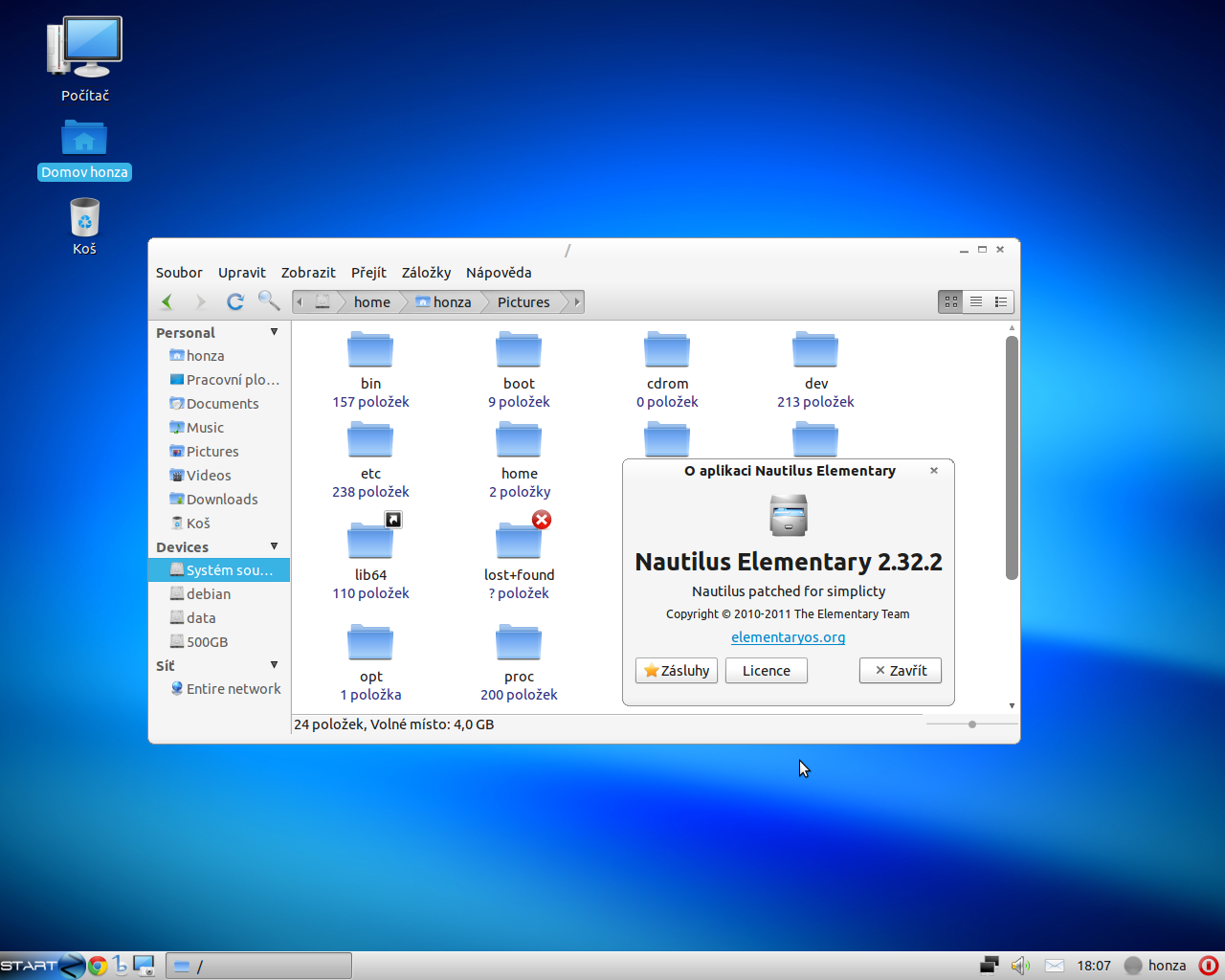Viewport: 1225px width, 980px height.
Task: Click the forward navigation arrow
Action: 200,301
